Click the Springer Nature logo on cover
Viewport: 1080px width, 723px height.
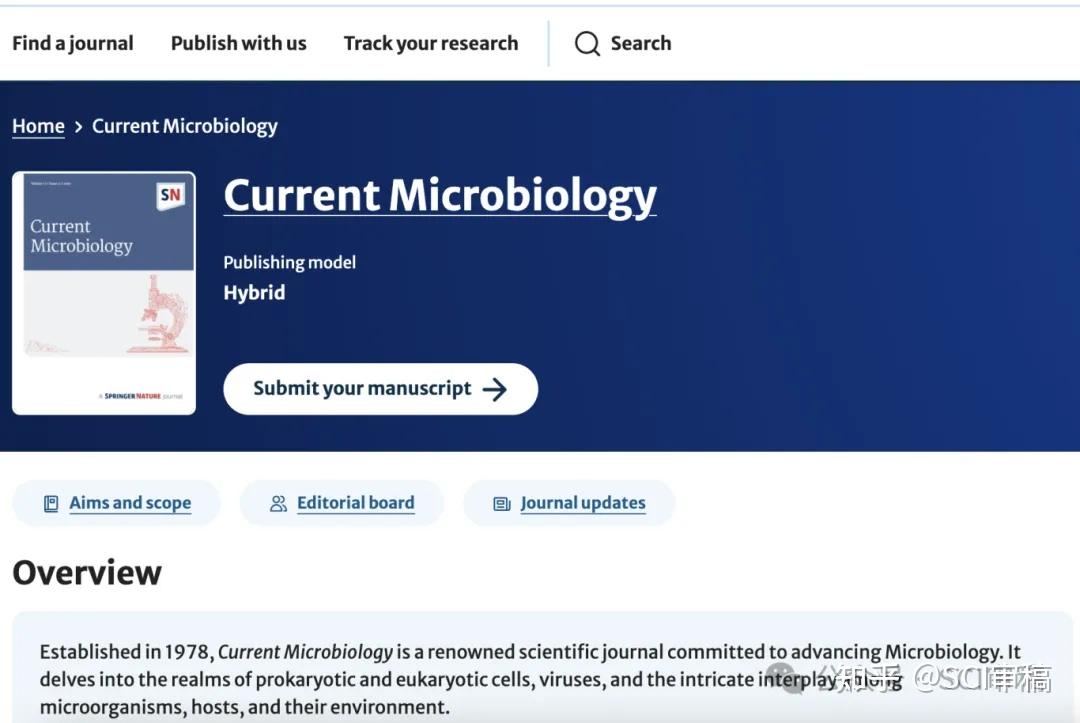pos(138,396)
